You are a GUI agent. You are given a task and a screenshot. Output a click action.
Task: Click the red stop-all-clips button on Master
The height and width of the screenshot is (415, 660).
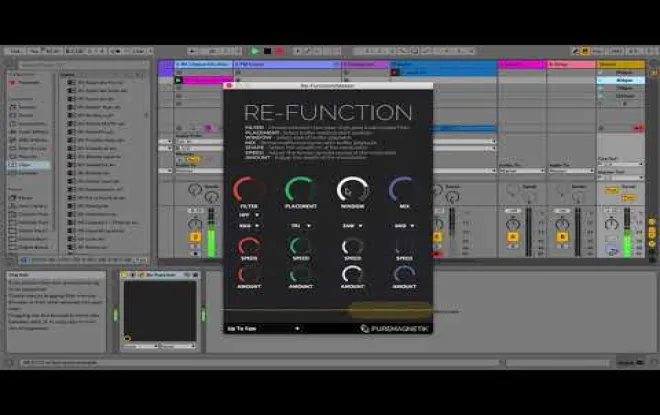coord(638,128)
